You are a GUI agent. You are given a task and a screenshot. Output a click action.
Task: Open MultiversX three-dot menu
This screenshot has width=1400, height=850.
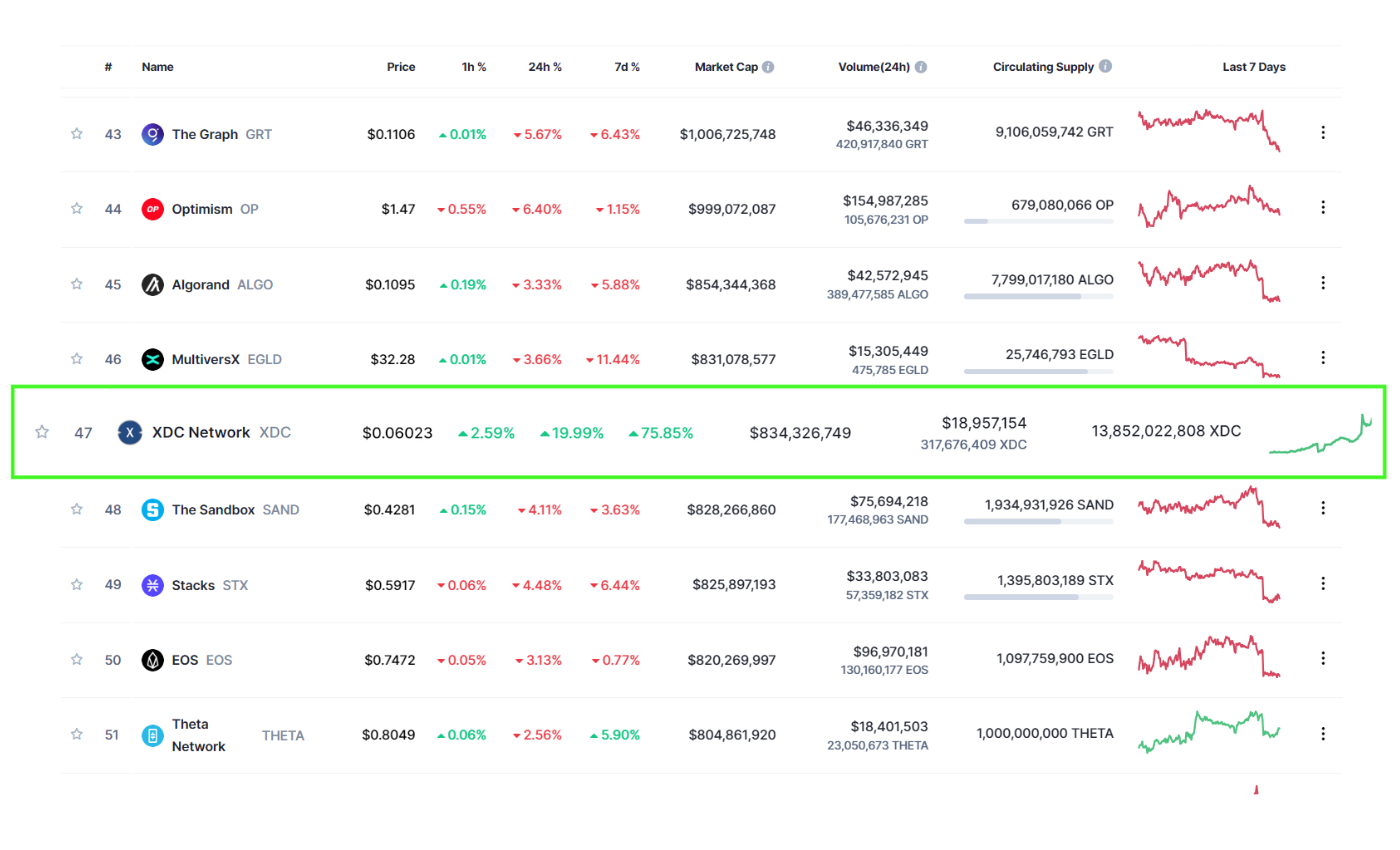(1323, 358)
